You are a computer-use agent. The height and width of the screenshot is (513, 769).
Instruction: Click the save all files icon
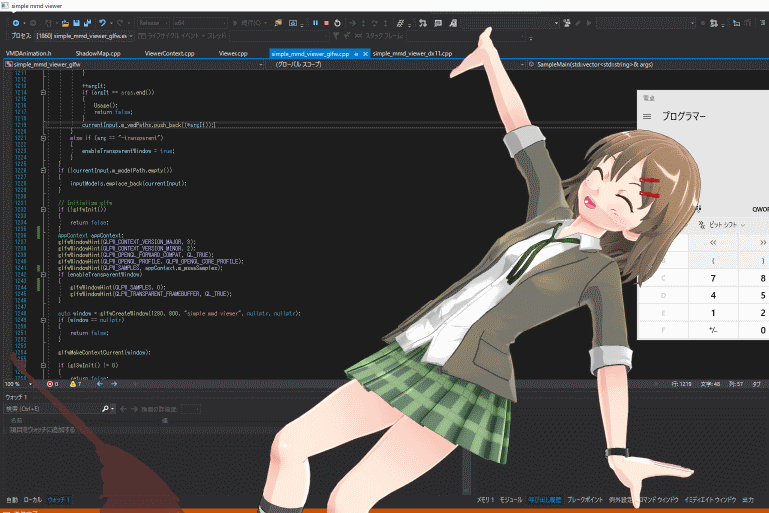click(x=88, y=23)
